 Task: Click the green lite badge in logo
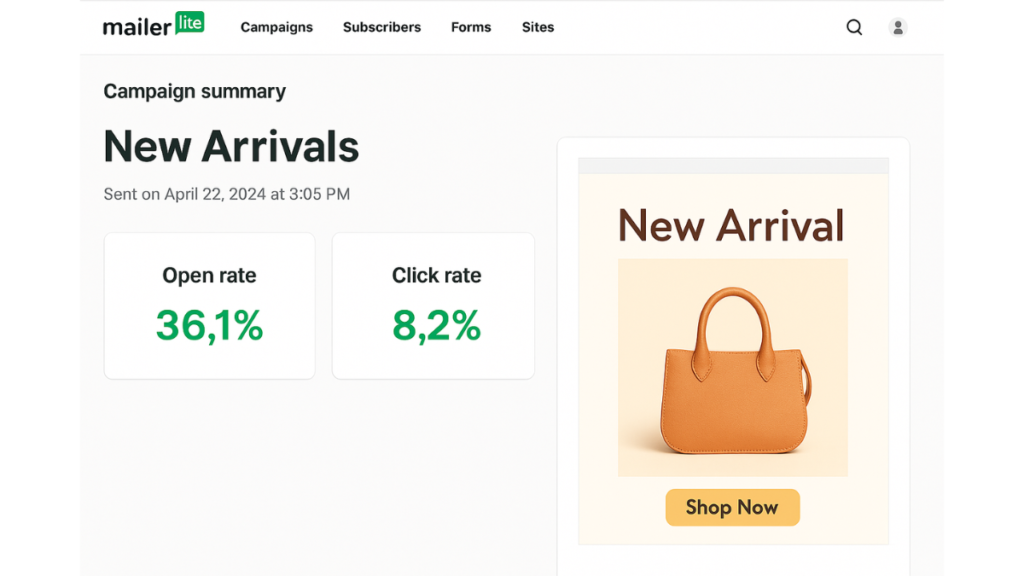pos(189,22)
